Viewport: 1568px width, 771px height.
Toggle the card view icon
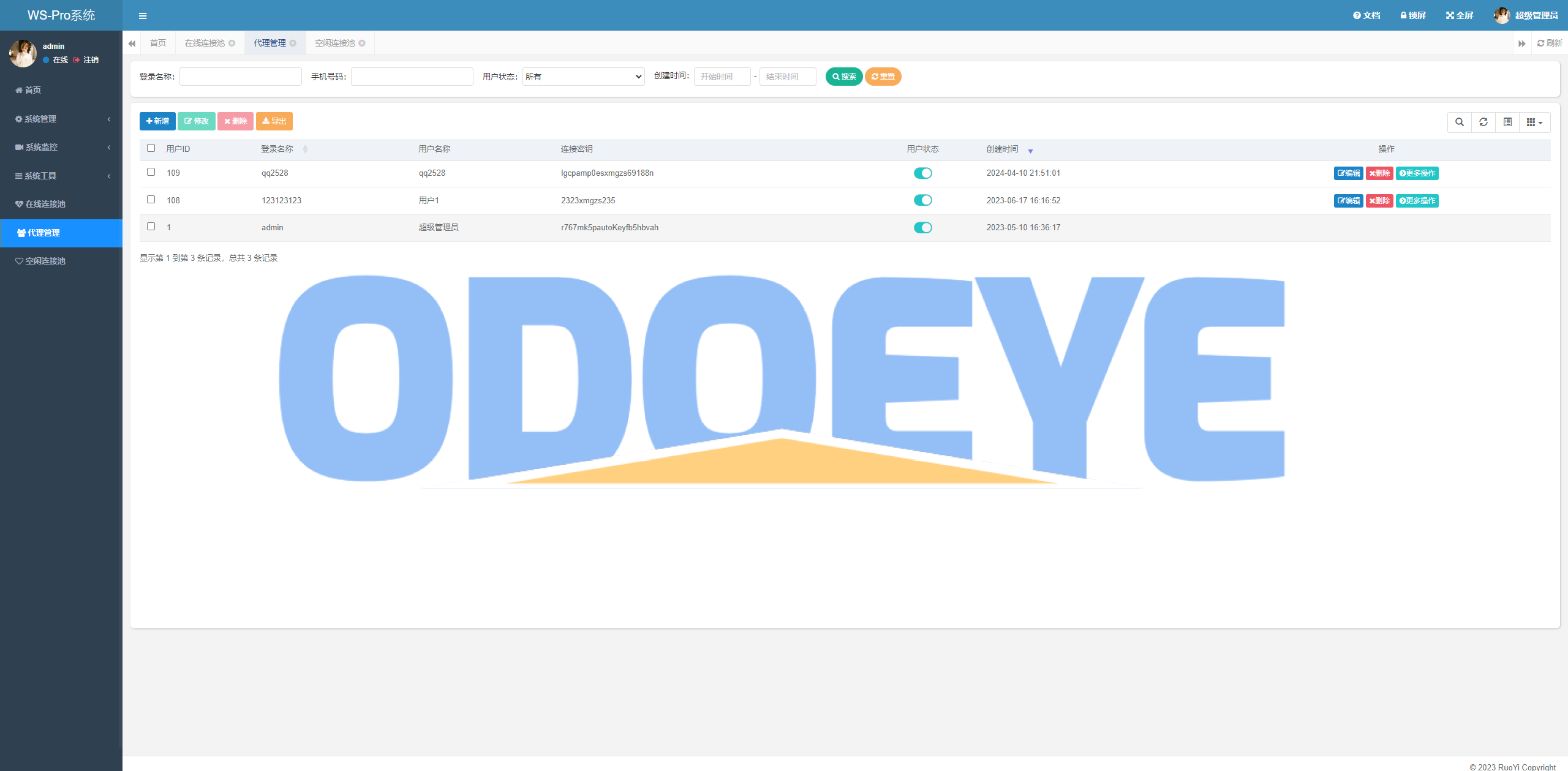(x=1508, y=122)
